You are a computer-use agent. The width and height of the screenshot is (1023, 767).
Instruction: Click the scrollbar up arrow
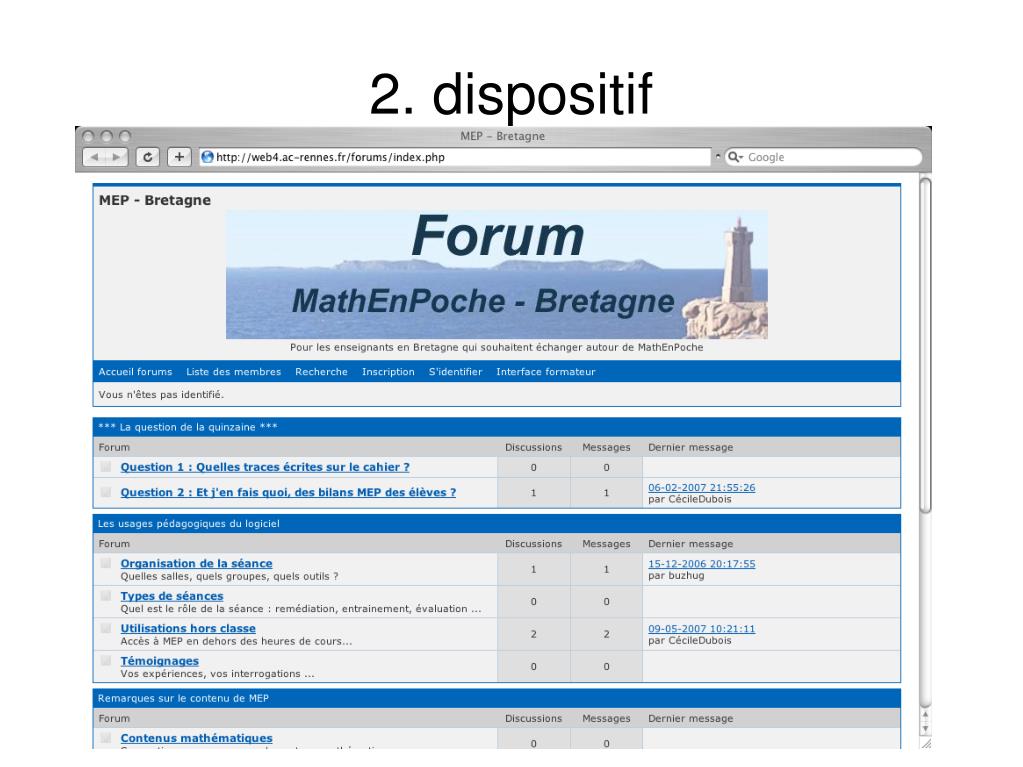coord(925,715)
